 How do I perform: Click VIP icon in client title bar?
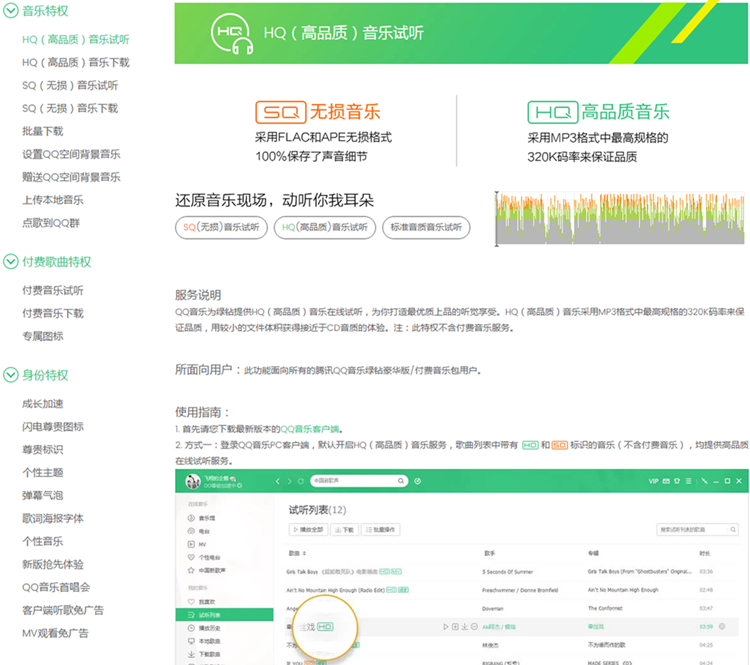[653, 481]
